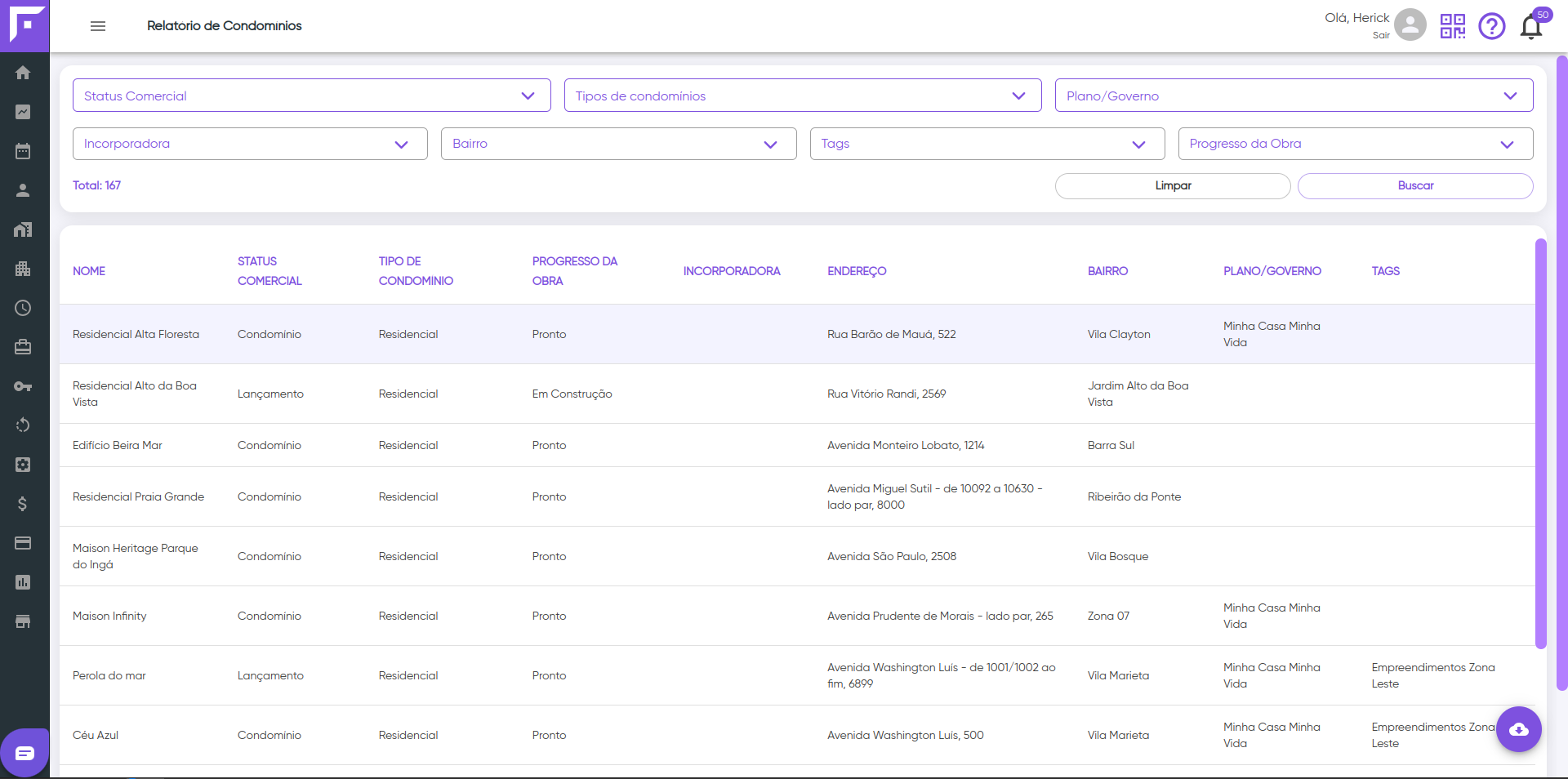The height and width of the screenshot is (779, 1568).
Task: Open the user avatar profile
Action: click(1410, 25)
